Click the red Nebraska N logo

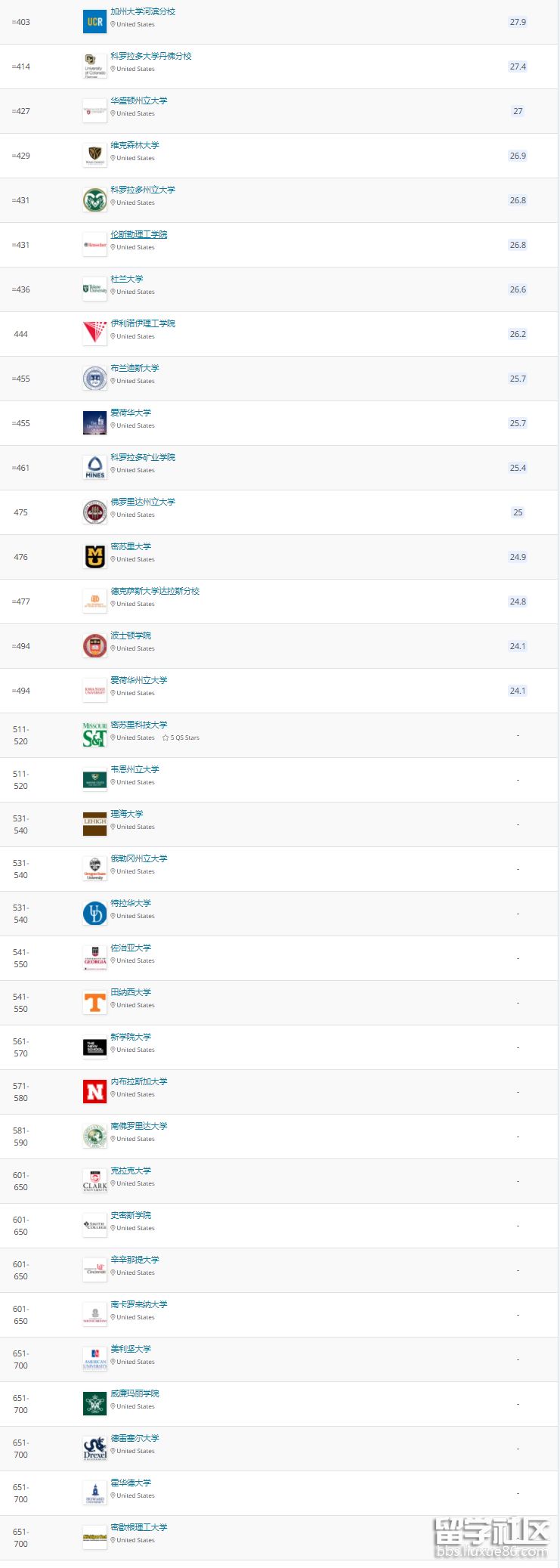pos(94,1092)
